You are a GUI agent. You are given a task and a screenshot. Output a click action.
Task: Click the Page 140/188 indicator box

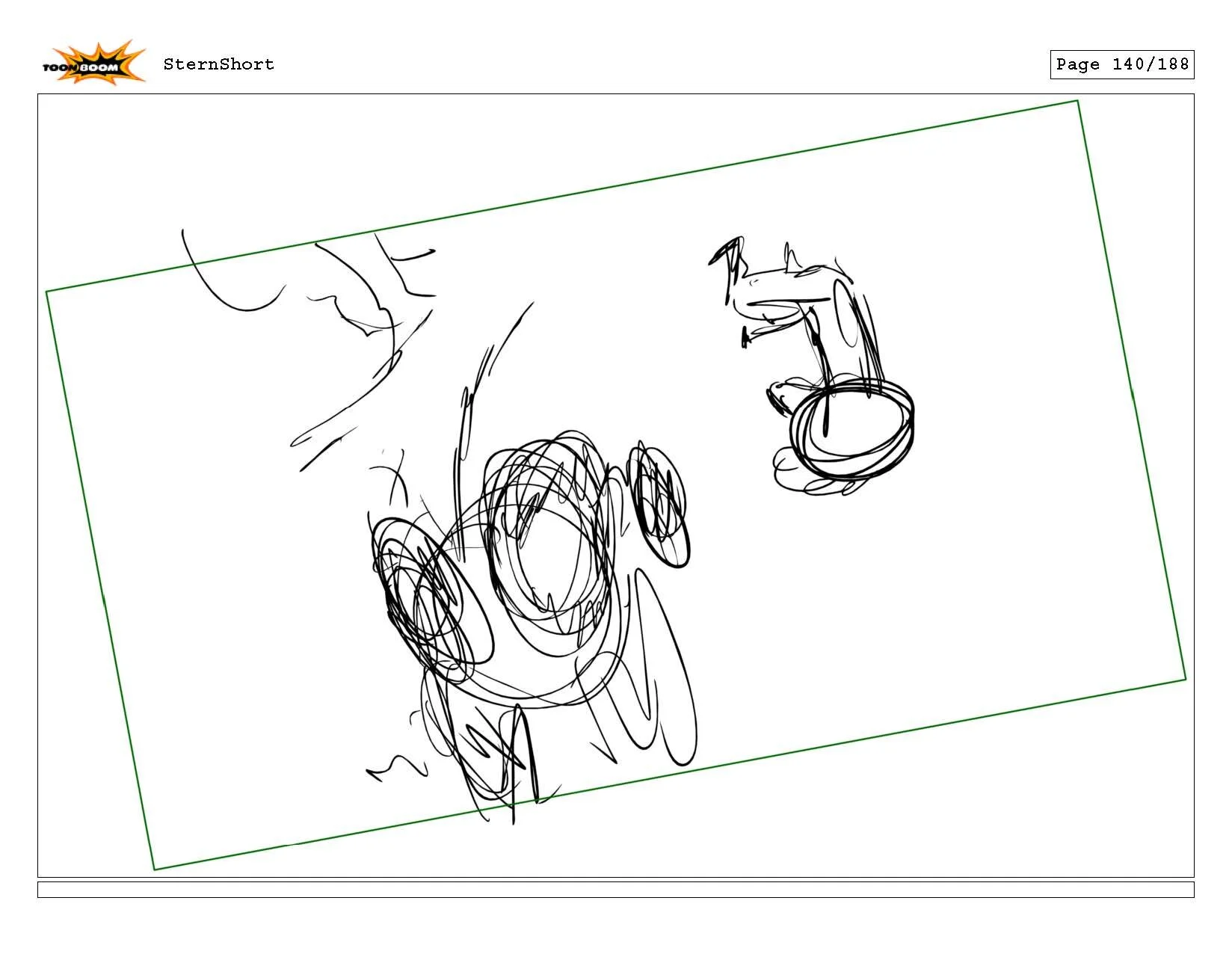point(1123,65)
